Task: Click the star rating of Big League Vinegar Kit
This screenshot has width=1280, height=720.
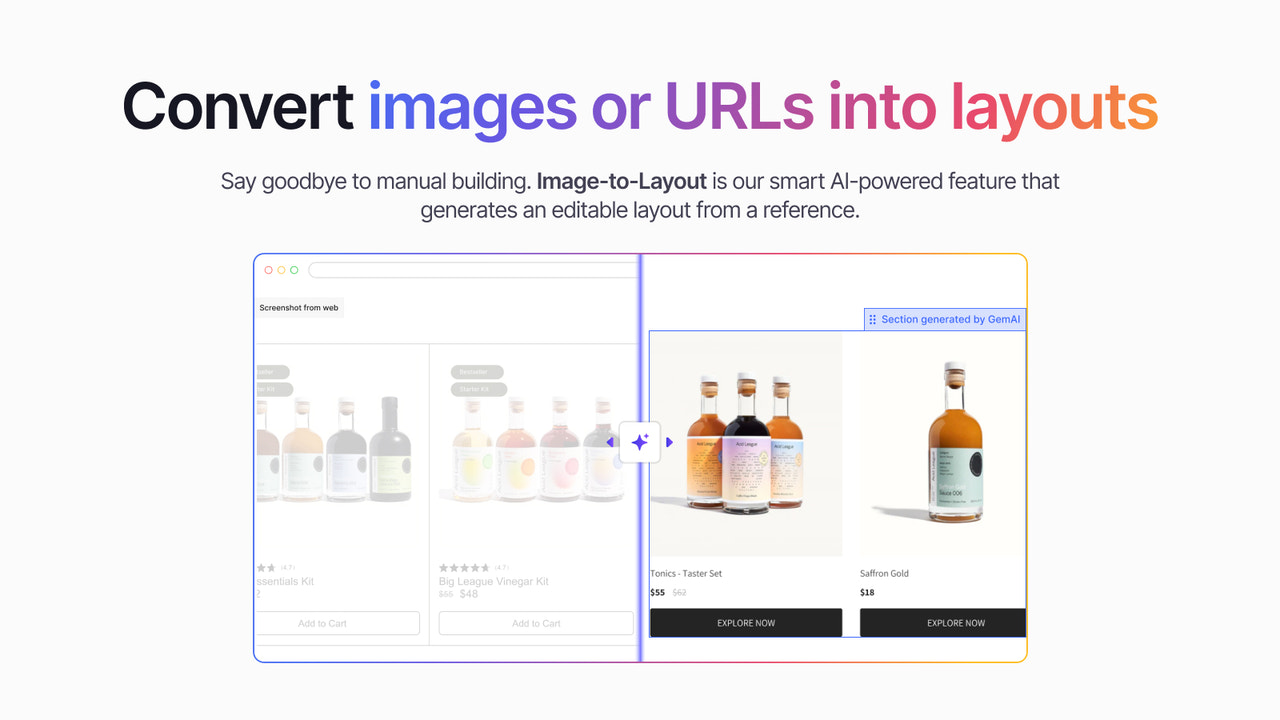Action: pyautogui.click(x=464, y=567)
